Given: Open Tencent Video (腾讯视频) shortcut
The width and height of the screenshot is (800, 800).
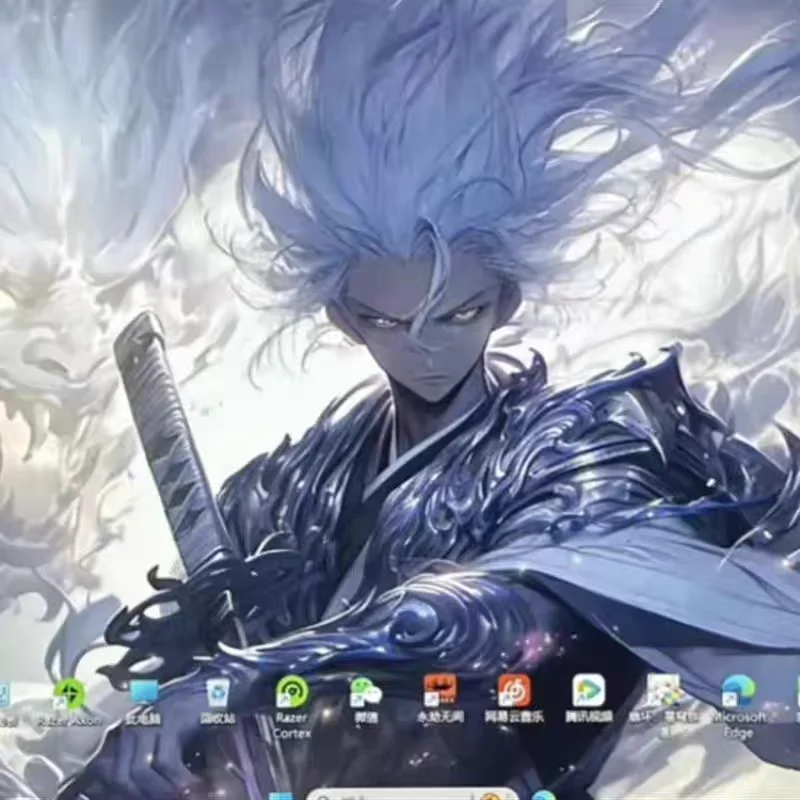Looking at the screenshot, I should click(588, 699).
